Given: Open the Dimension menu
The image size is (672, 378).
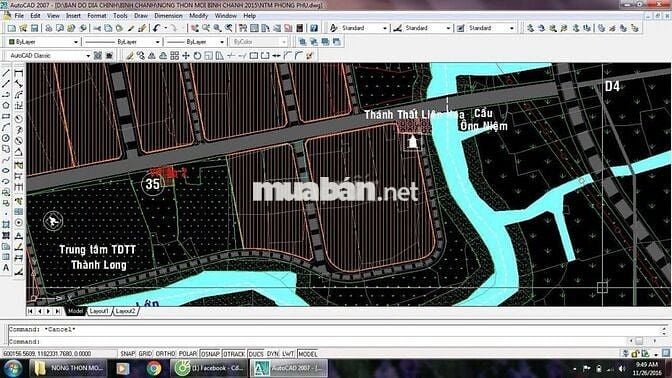Looking at the screenshot, I should [168, 16].
